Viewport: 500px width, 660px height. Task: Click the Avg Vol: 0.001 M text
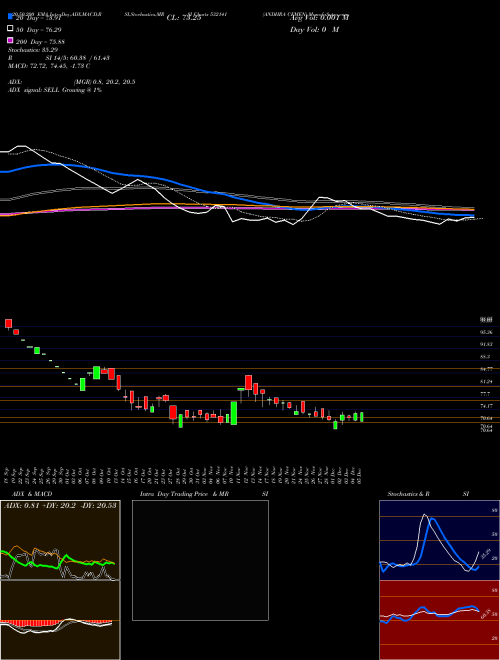point(319,18)
